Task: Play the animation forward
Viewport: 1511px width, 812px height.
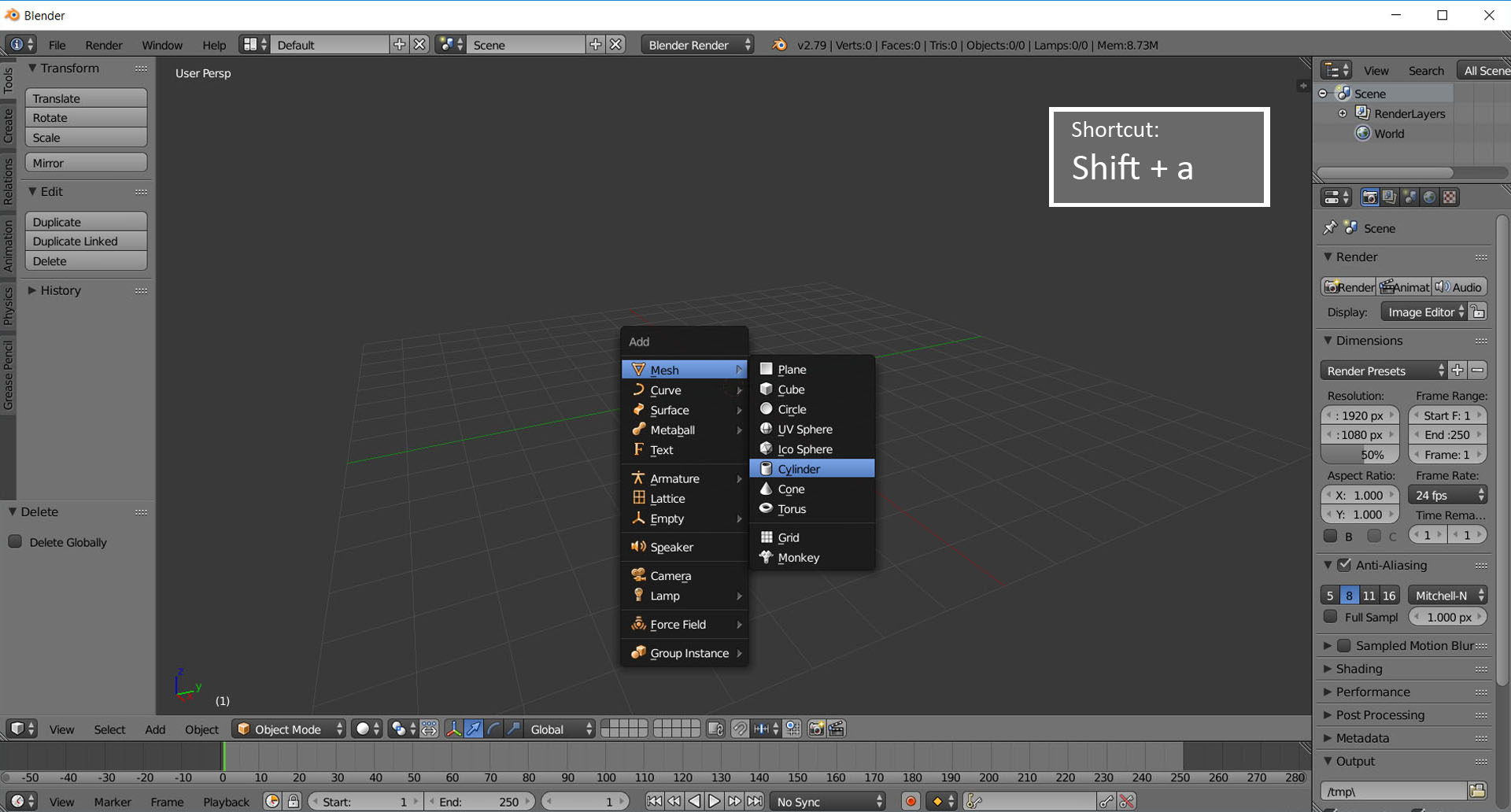Action: (x=714, y=802)
